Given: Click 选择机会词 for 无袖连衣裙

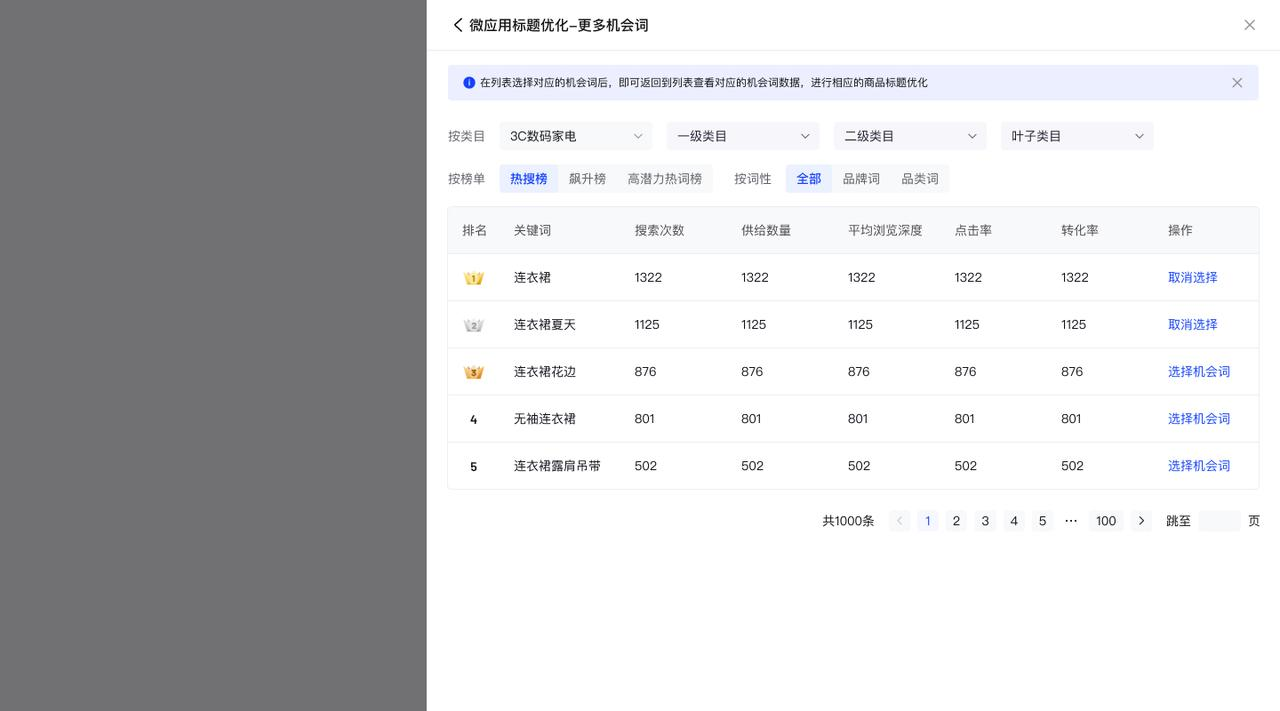Looking at the screenshot, I should (1198, 419).
